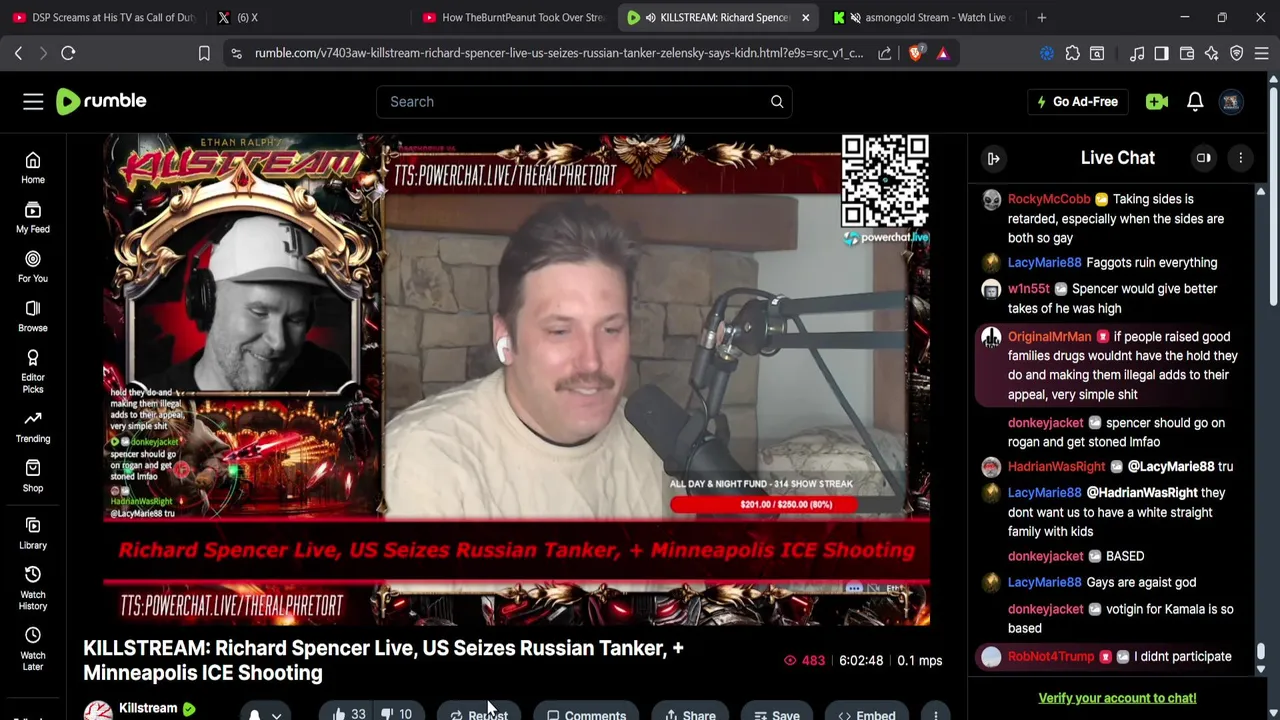
Task: Click the live video player
Action: tap(516, 379)
